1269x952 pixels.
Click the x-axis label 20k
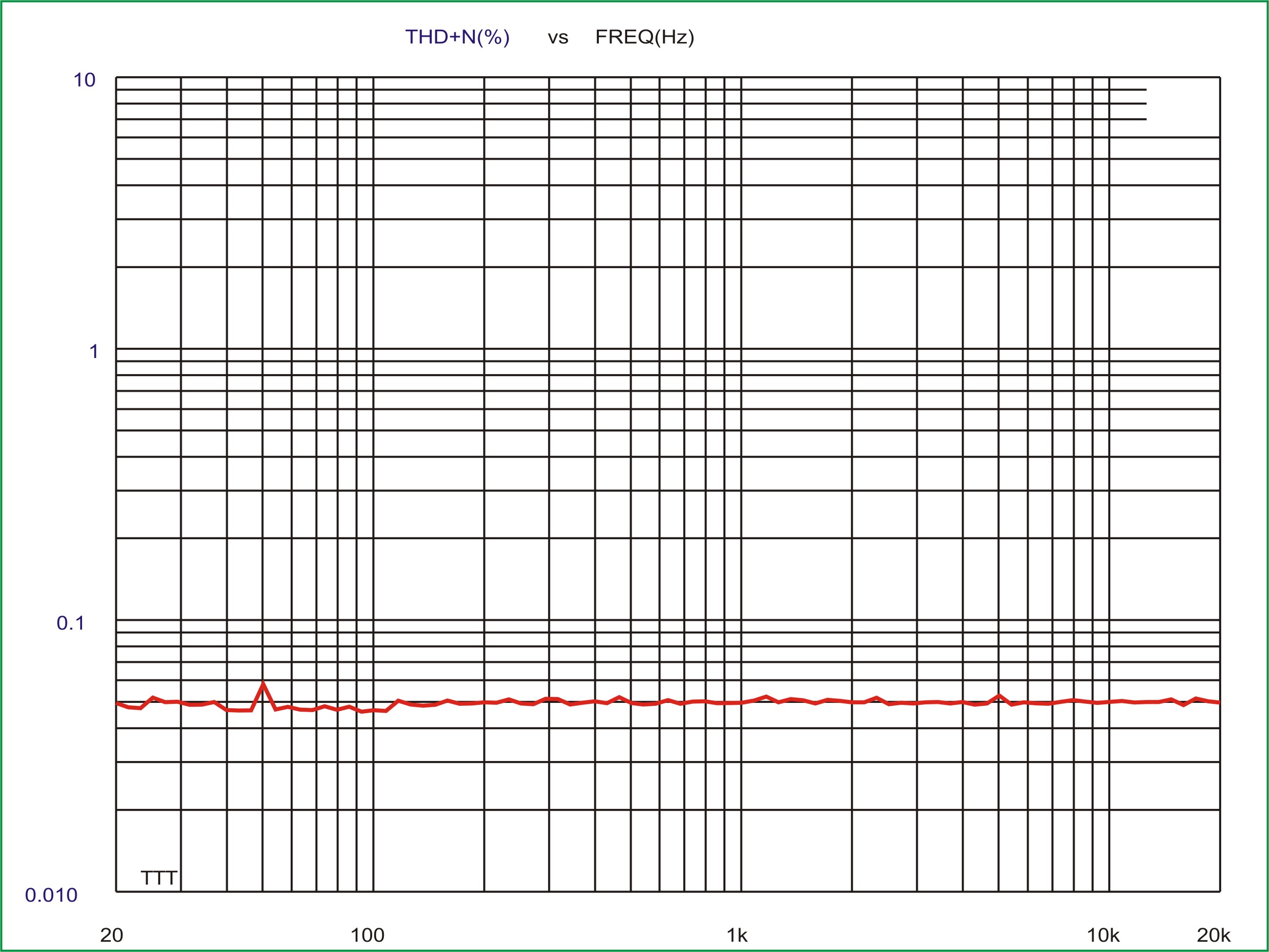pos(1213,935)
